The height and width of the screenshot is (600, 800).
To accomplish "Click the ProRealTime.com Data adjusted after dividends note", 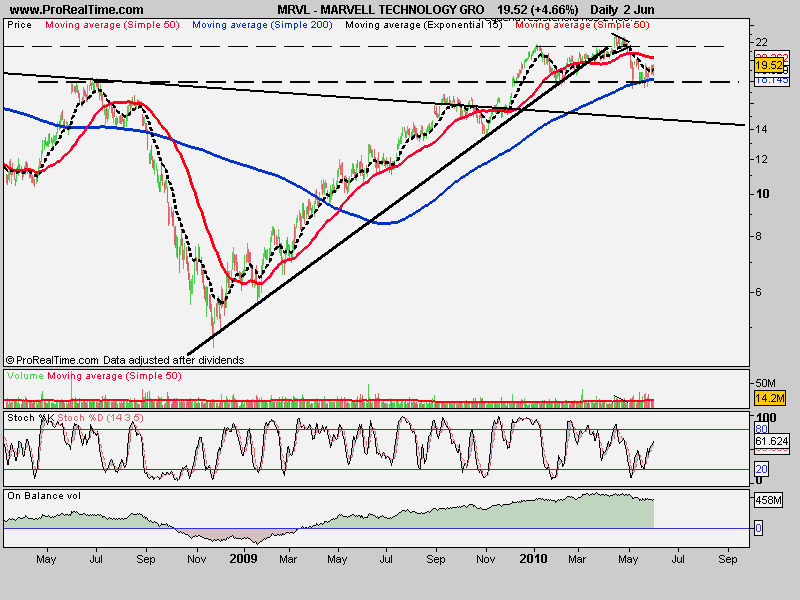I will [x=125, y=360].
